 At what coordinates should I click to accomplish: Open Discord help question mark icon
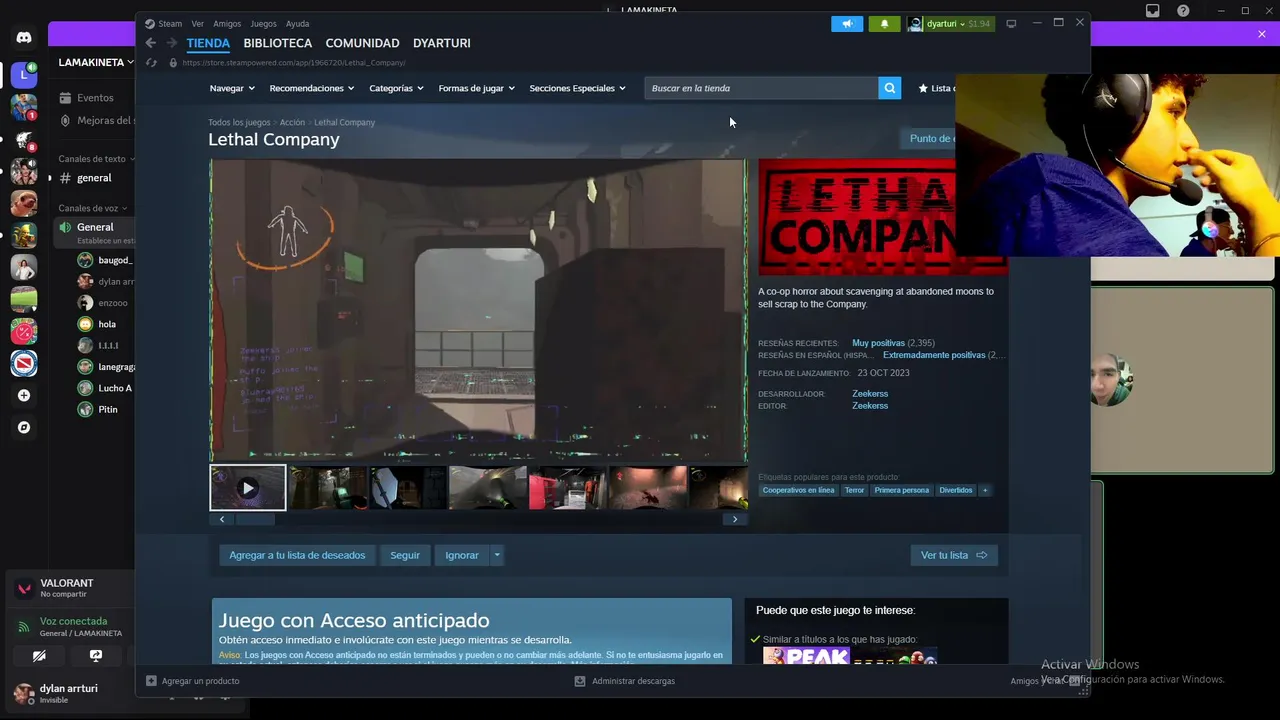[1184, 11]
